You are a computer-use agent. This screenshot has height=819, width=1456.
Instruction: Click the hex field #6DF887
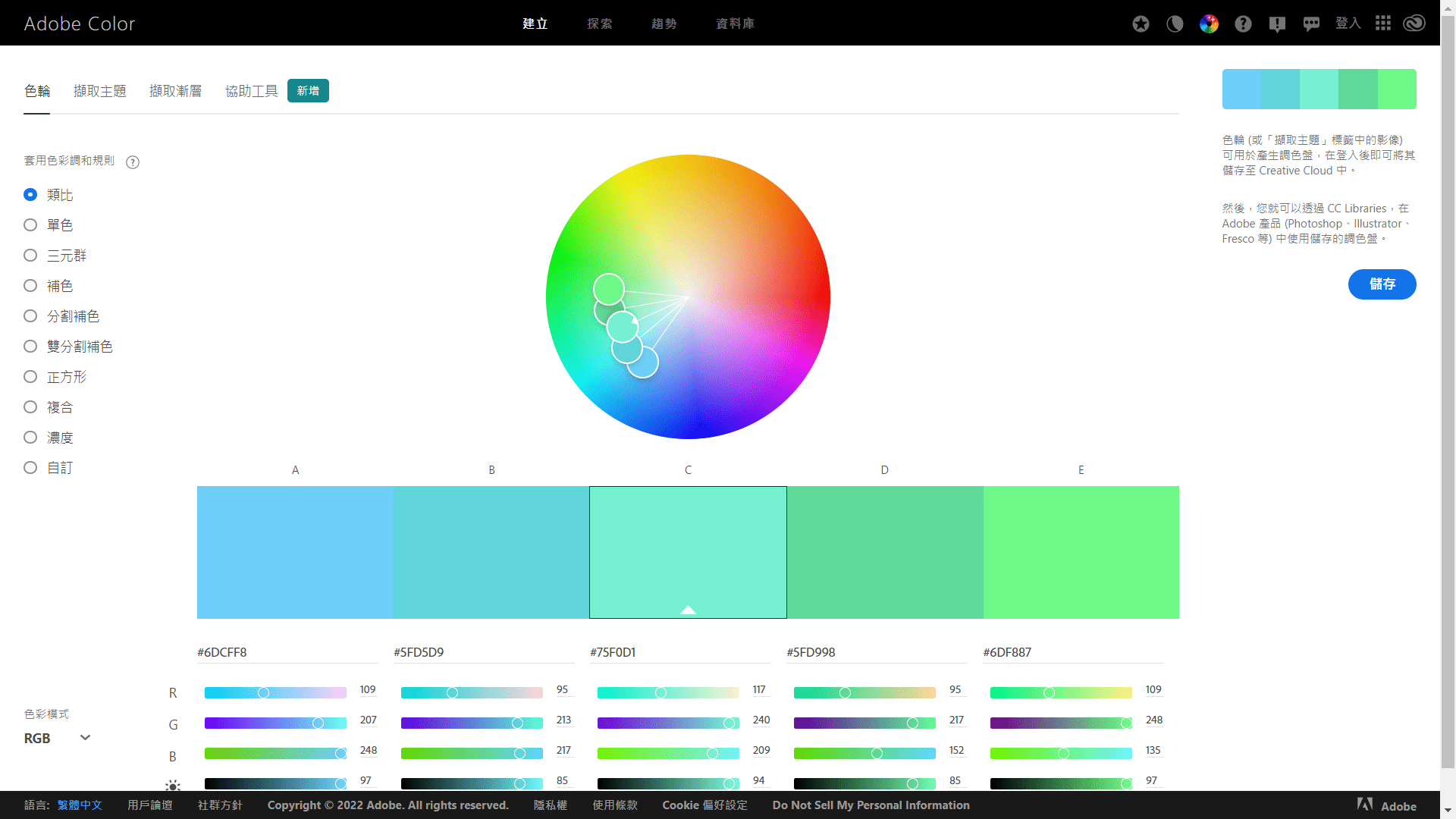[x=1073, y=652]
